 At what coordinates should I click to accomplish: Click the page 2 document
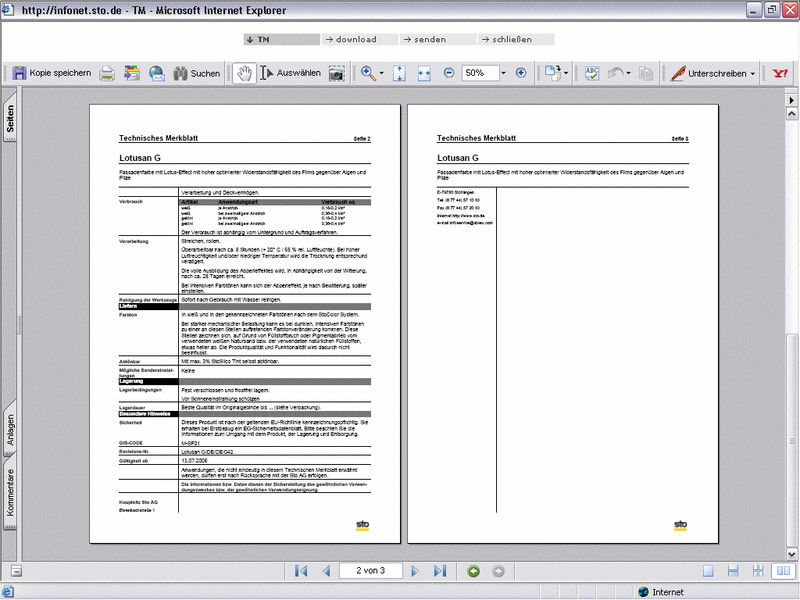[245, 324]
